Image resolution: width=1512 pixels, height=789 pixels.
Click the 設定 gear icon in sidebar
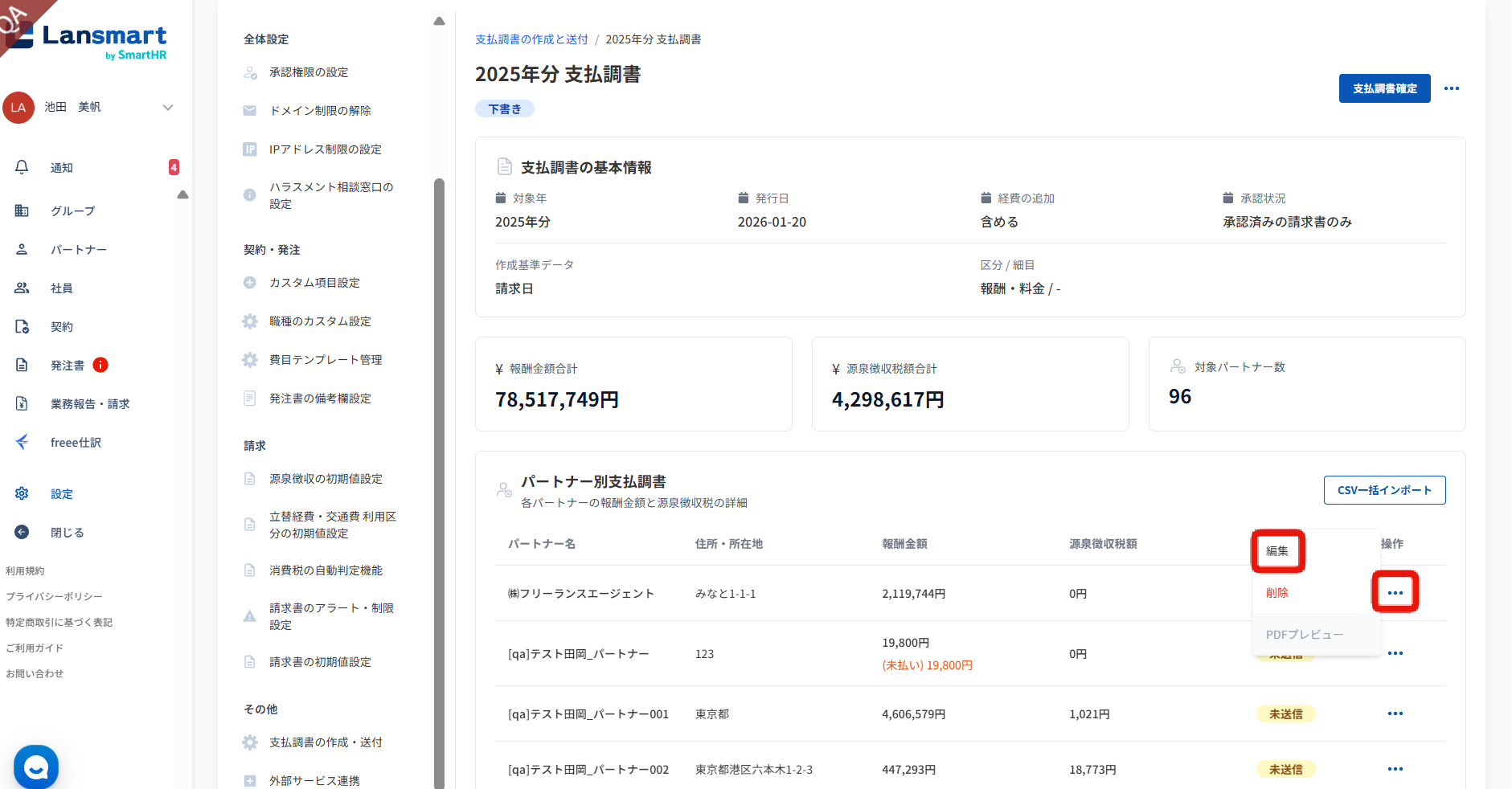point(22,493)
